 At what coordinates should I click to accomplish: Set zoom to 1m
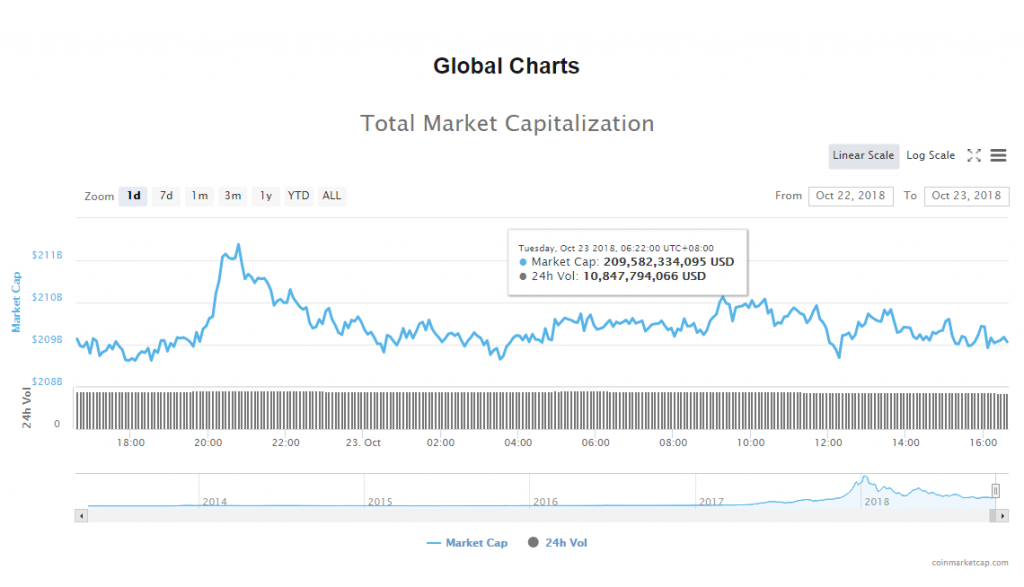click(199, 196)
